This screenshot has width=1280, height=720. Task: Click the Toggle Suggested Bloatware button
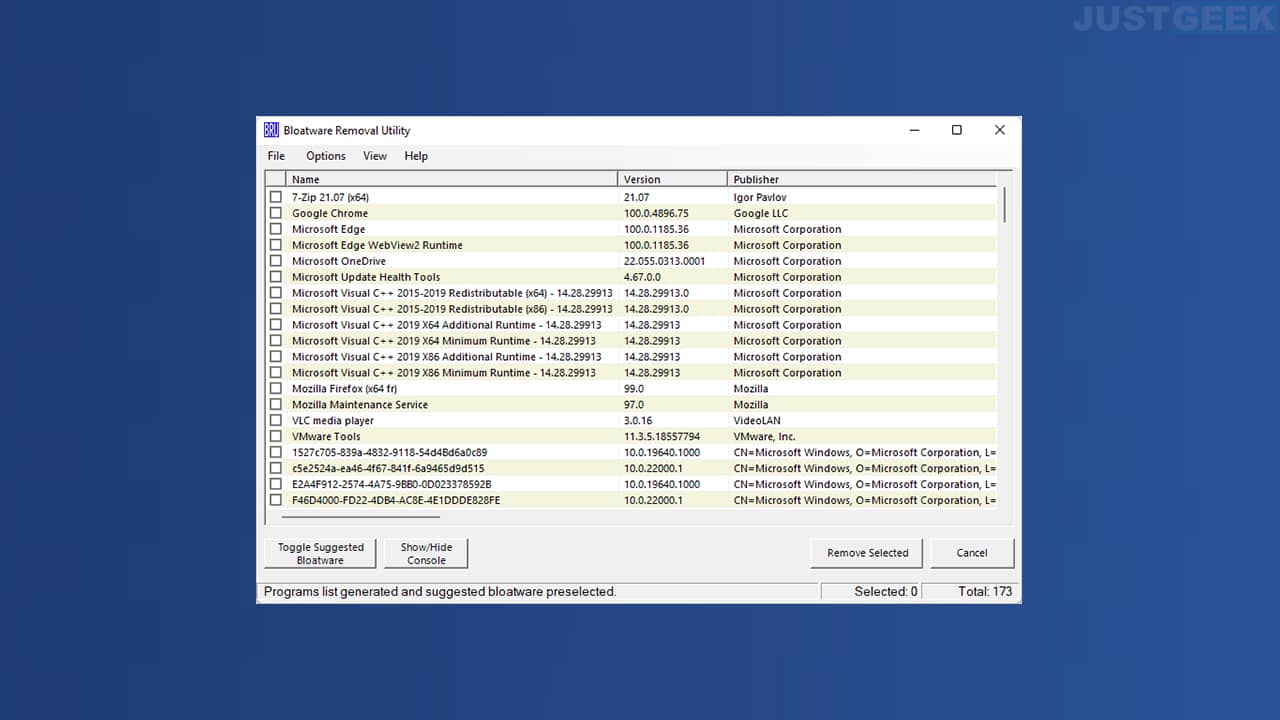(320, 554)
